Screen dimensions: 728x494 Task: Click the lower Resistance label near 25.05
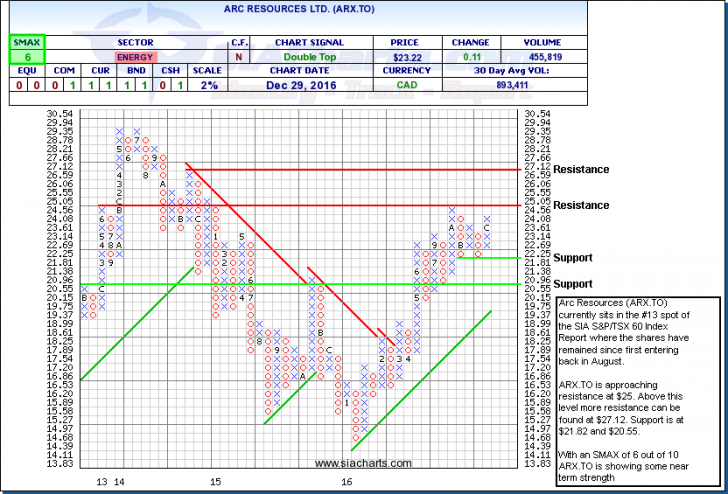[580, 205]
